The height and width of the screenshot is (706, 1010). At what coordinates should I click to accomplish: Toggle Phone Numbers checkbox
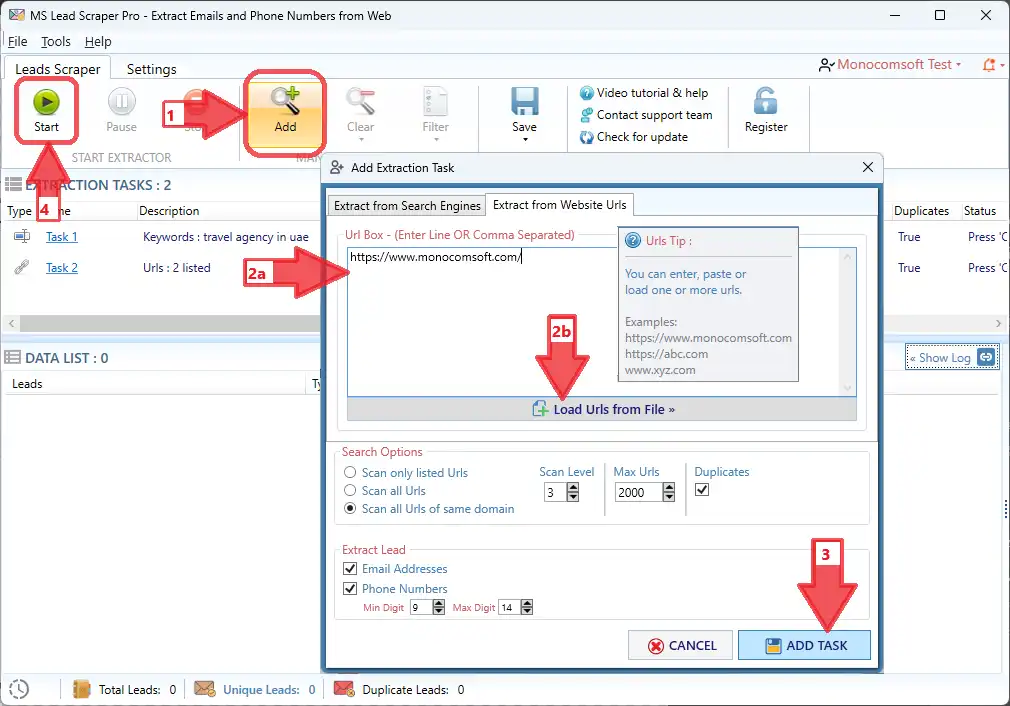tap(350, 588)
